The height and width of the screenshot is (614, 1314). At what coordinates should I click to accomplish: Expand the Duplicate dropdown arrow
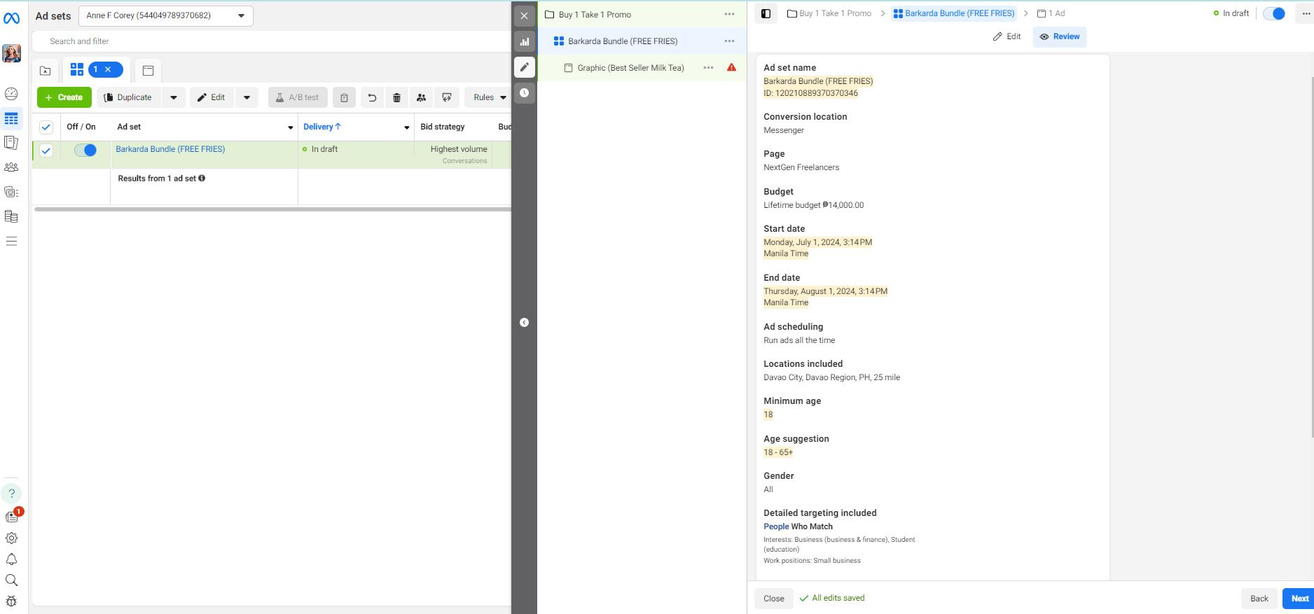coord(173,97)
